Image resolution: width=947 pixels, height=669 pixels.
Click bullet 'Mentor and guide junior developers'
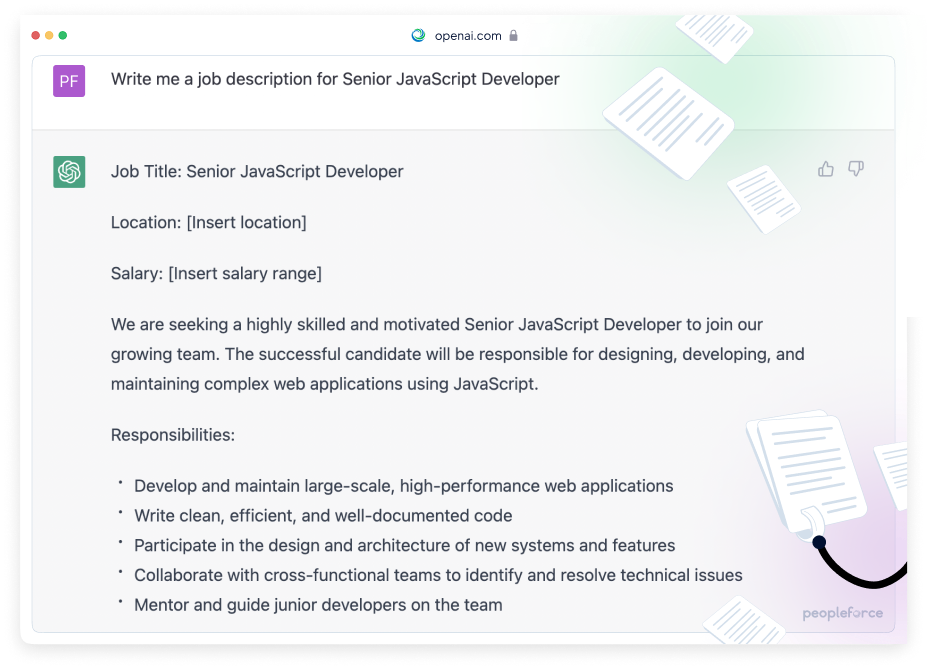click(x=318, y=605)
